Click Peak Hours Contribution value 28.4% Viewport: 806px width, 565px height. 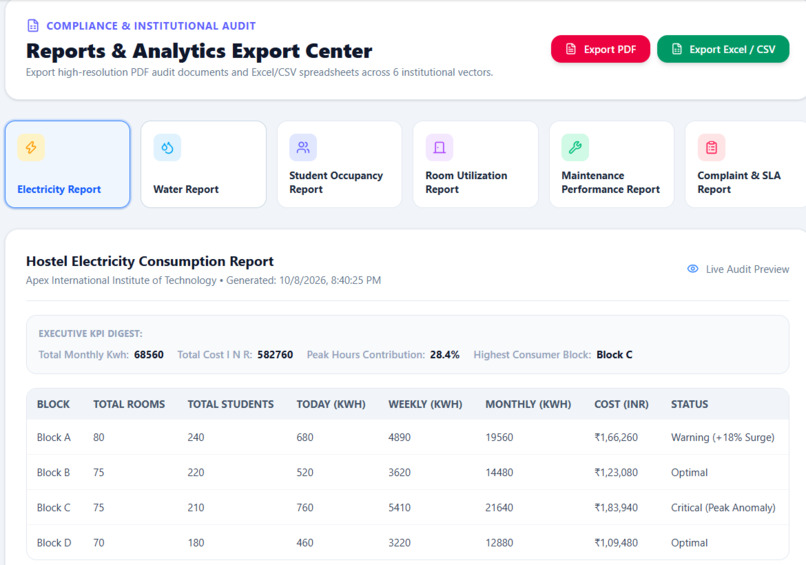(445, 355)
